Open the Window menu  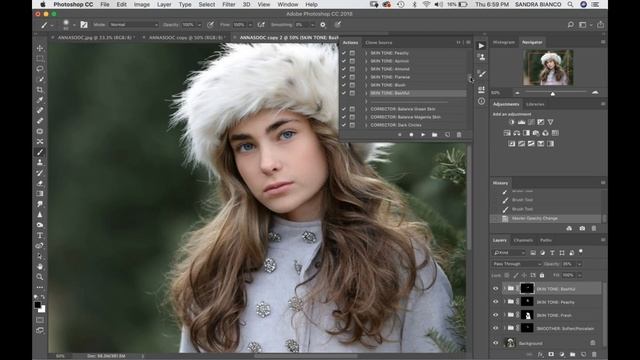click(x=288, y=4)
